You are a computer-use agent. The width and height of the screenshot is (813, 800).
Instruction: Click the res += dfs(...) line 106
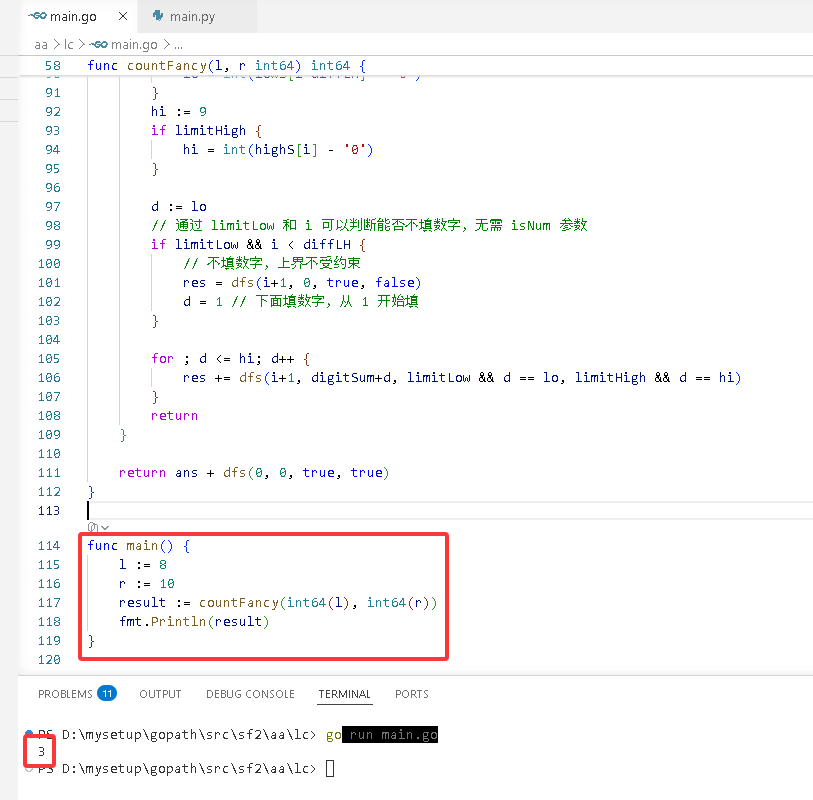point(461,377)
